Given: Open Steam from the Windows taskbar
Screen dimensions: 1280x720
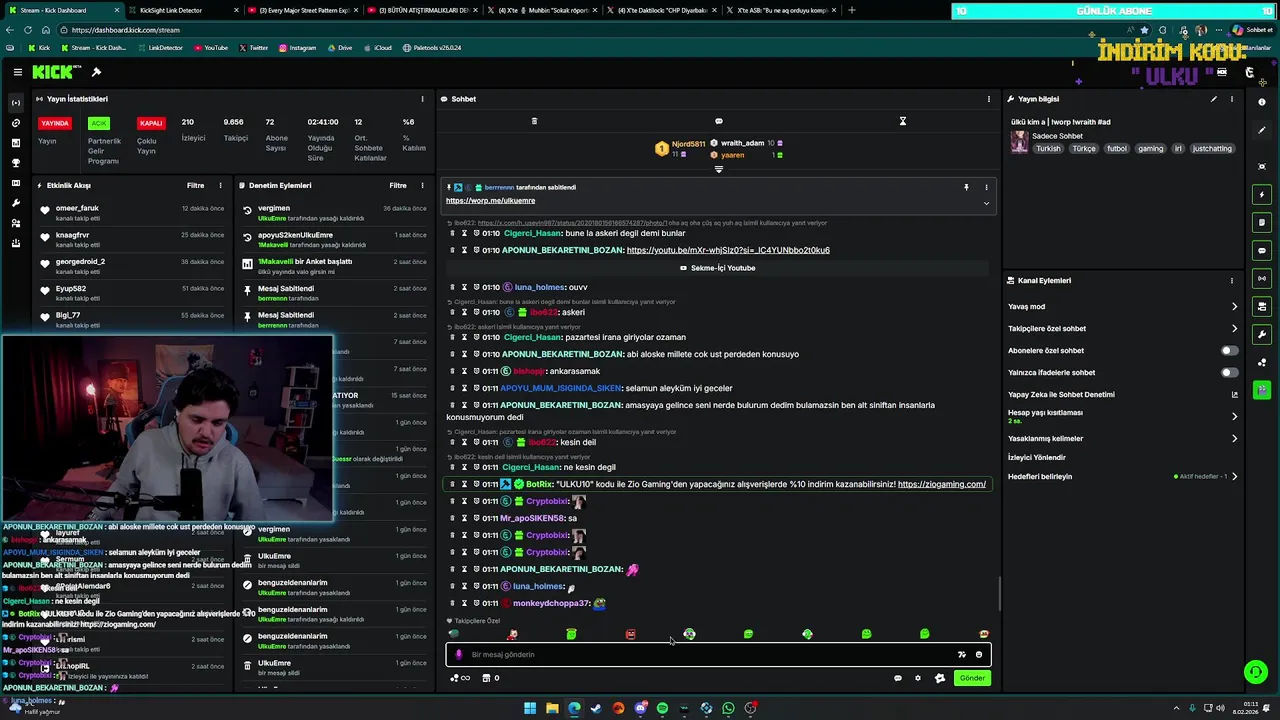Looking at the screenshot, I should click(x=596, y=708).
